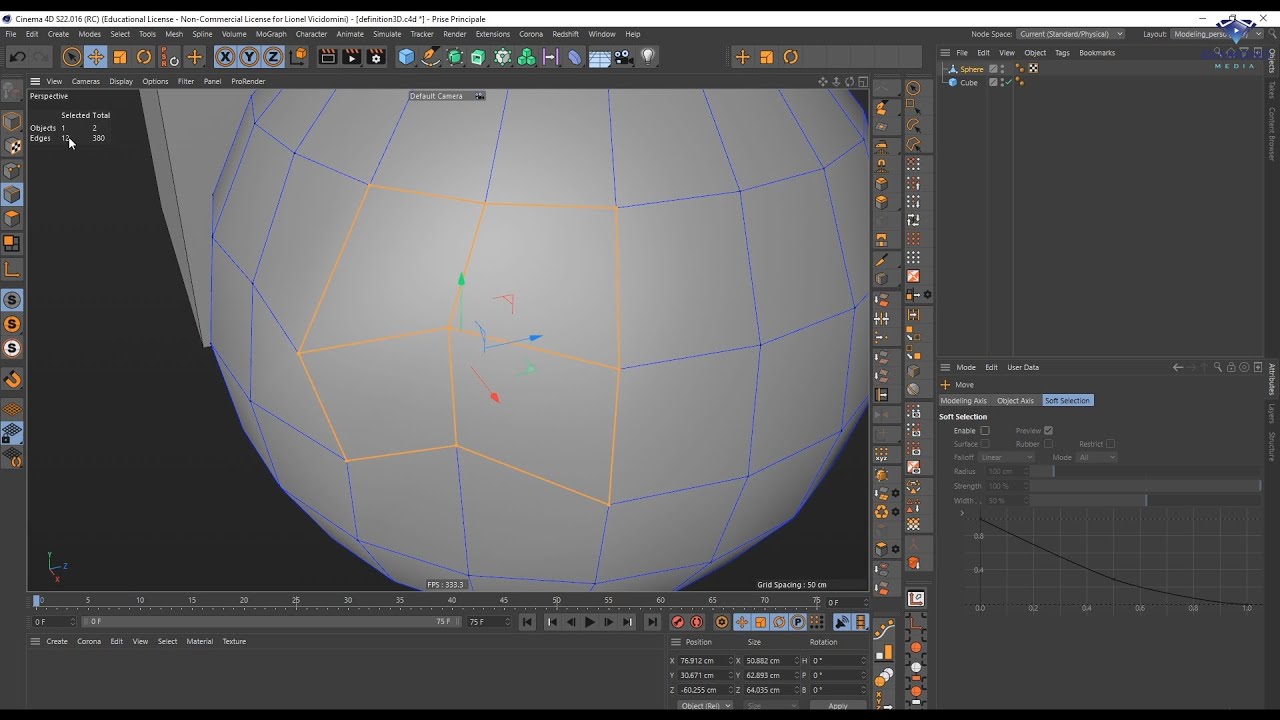Open the soft selection Mode dropdown
The image size is (1280, 720).
coord(1097,457)
